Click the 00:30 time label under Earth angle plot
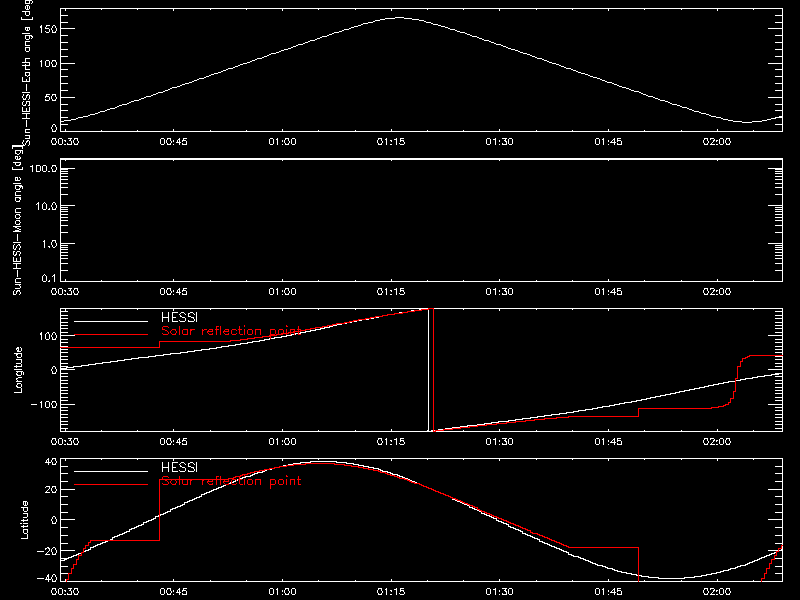The width and height of the screenshot is (800, 600). tap(65, 142)
